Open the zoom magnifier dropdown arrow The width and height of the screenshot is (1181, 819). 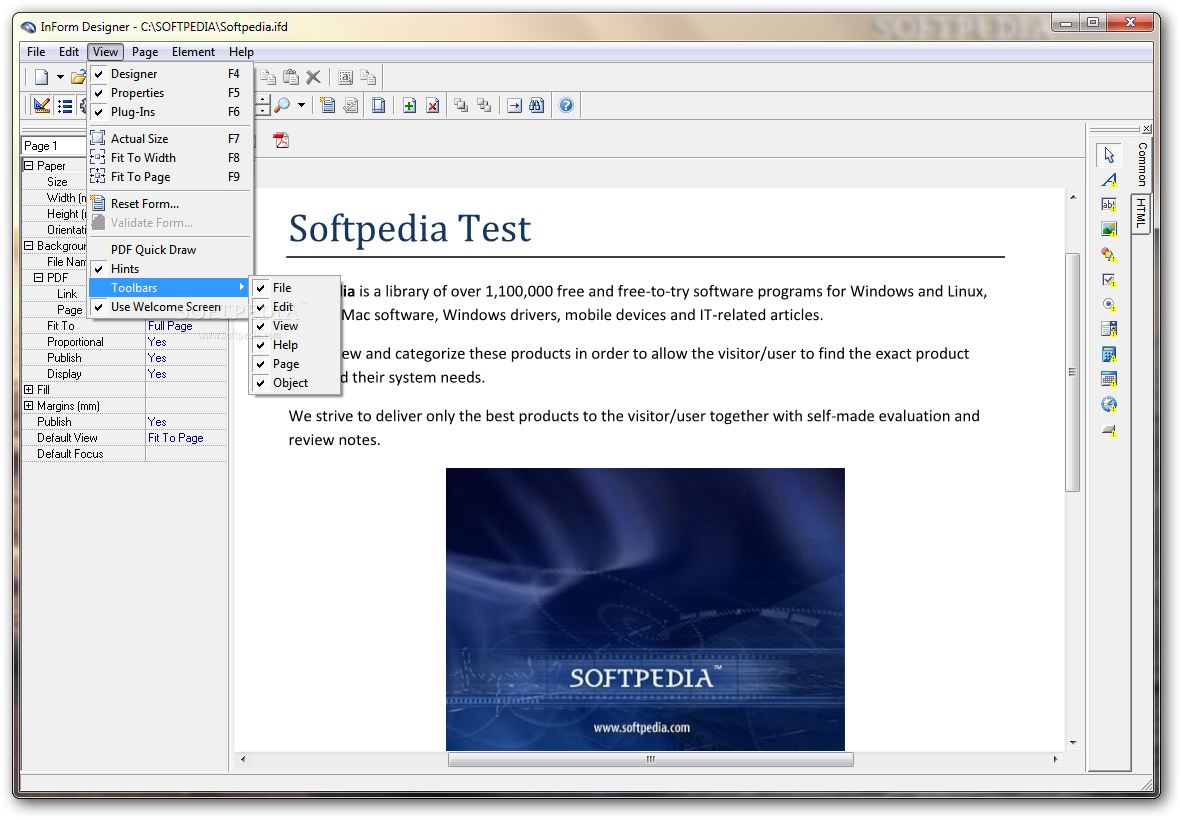[x=301, y=105]
